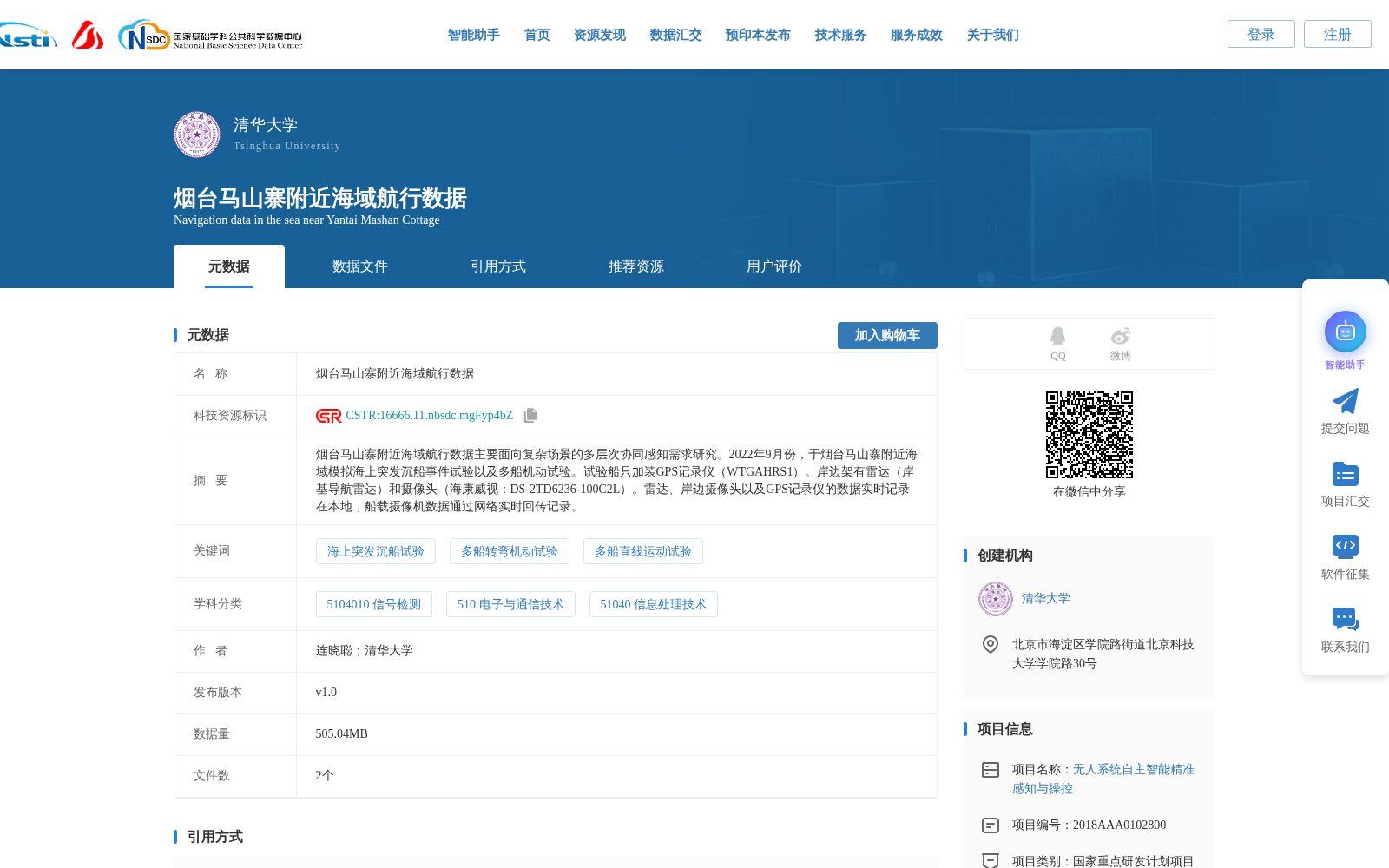Open project link 无人系统自主智能精准感知与操控
The height and width of the screenshot is (868, 1389).
coord(1103,779)
